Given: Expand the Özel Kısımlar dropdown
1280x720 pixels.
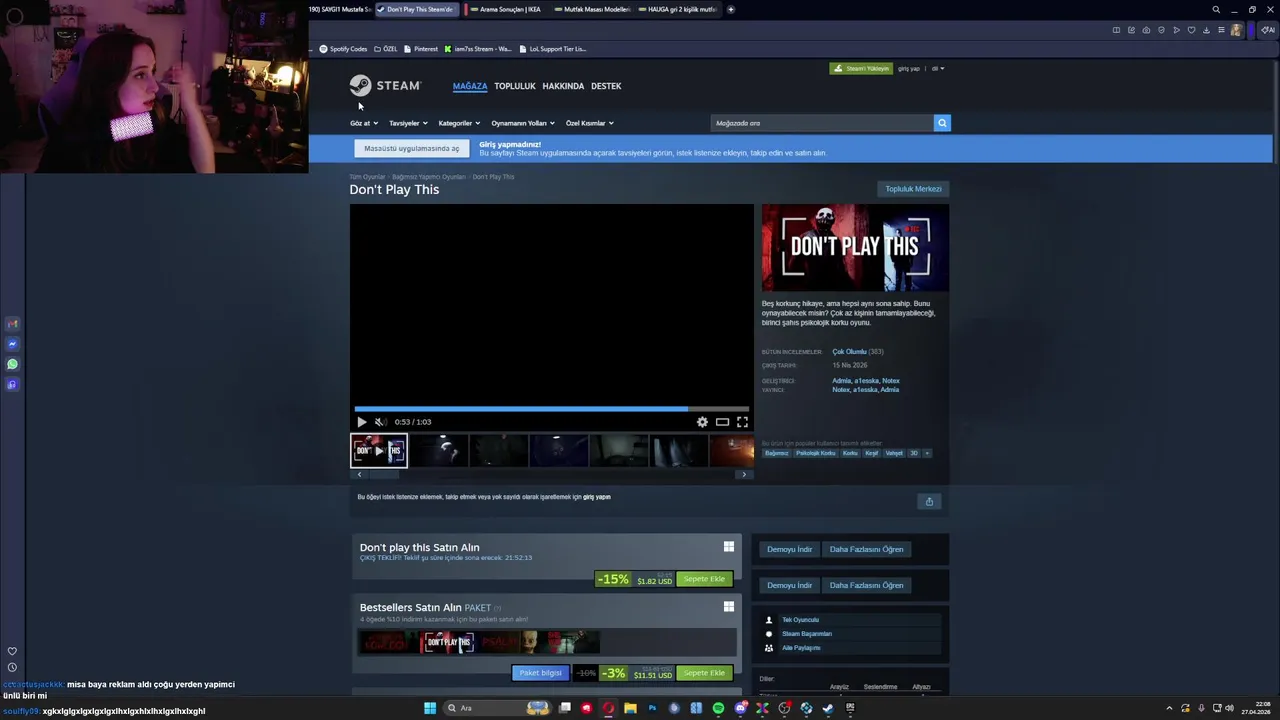Looking at the screenshot, I should point(590,123).
